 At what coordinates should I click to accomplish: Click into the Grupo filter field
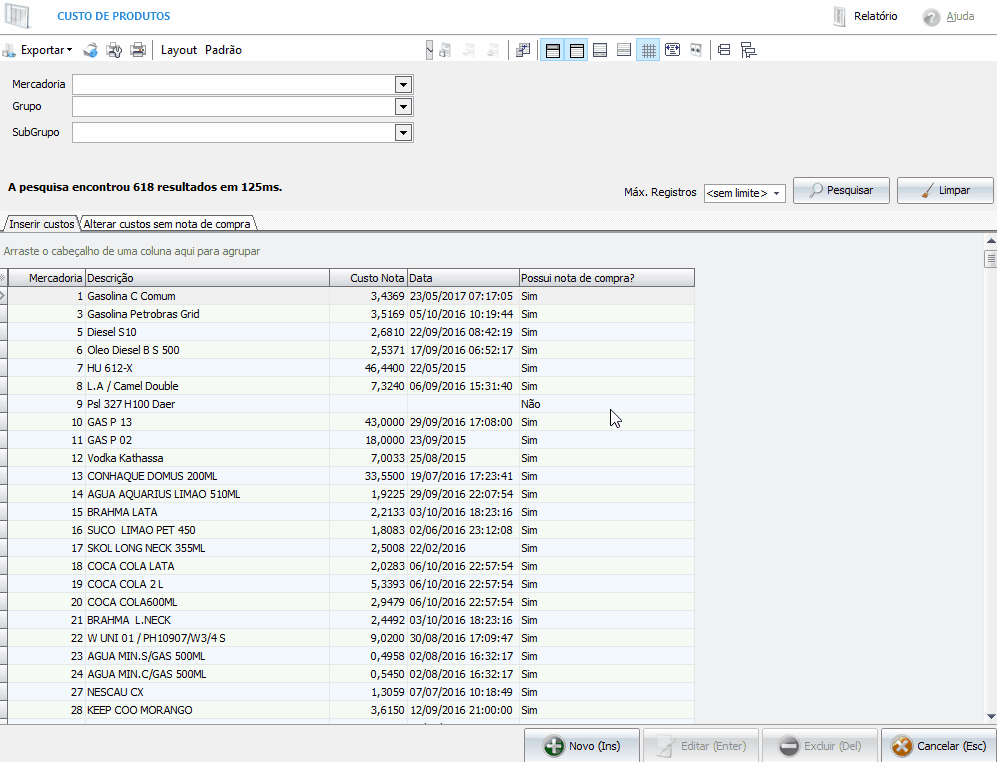coord(234,106)
